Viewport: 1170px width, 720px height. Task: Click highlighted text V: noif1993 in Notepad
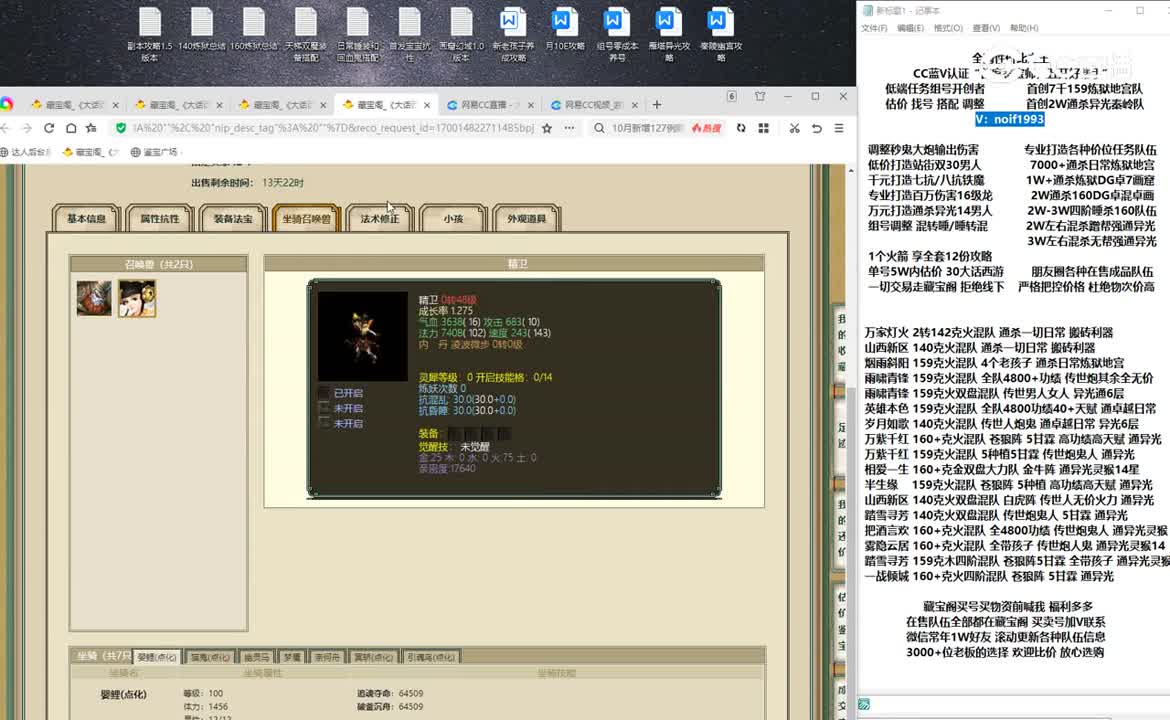(x=1010, y=119)
